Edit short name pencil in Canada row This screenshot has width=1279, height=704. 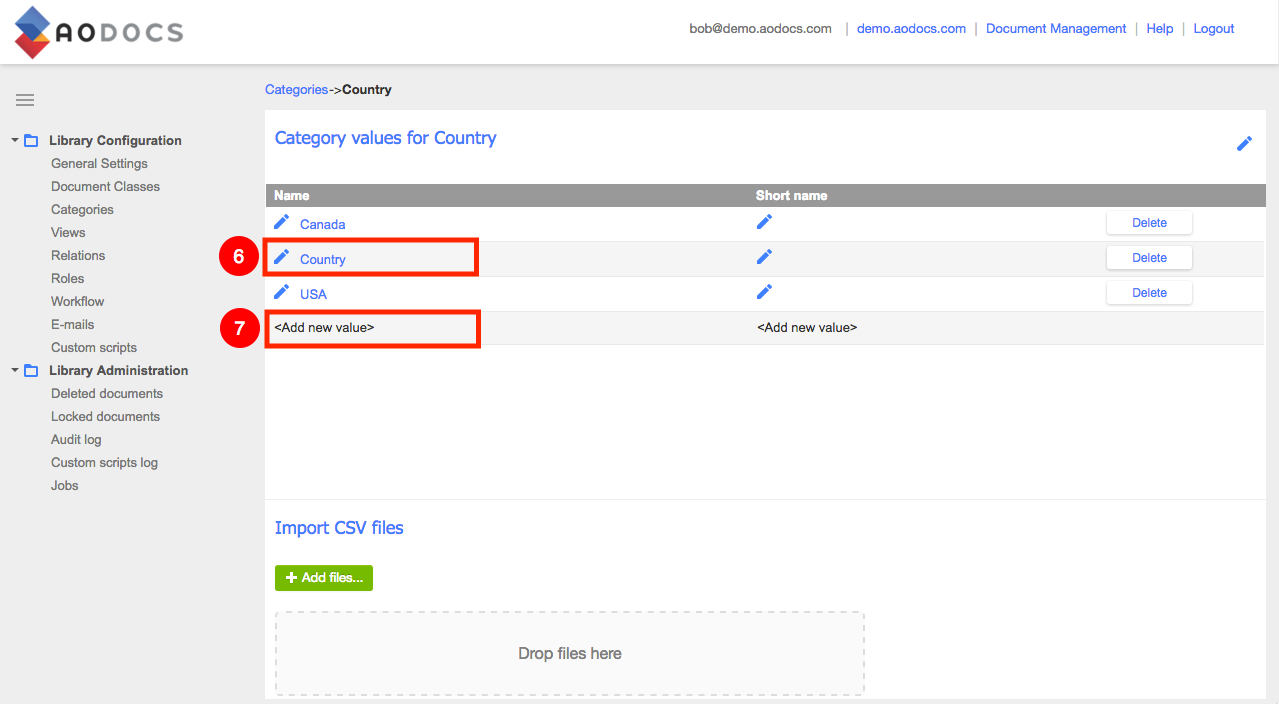[765, 222]
